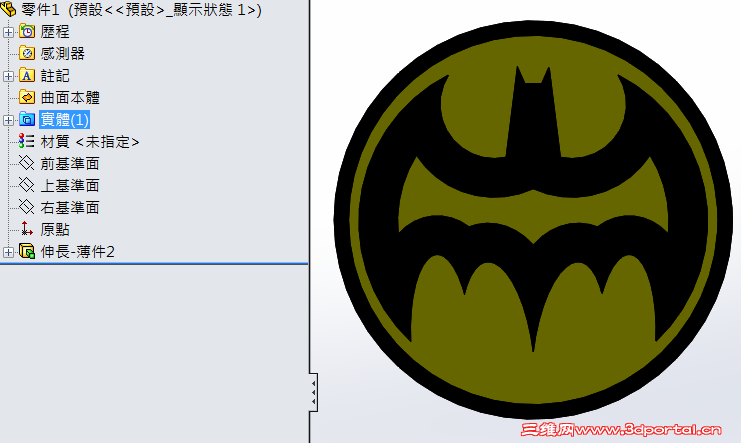Click the 伸長-薄件2 extrude feature icon
Image resolution: width=741 pixels, height=443 pixels.
click(x=27, y=251)
